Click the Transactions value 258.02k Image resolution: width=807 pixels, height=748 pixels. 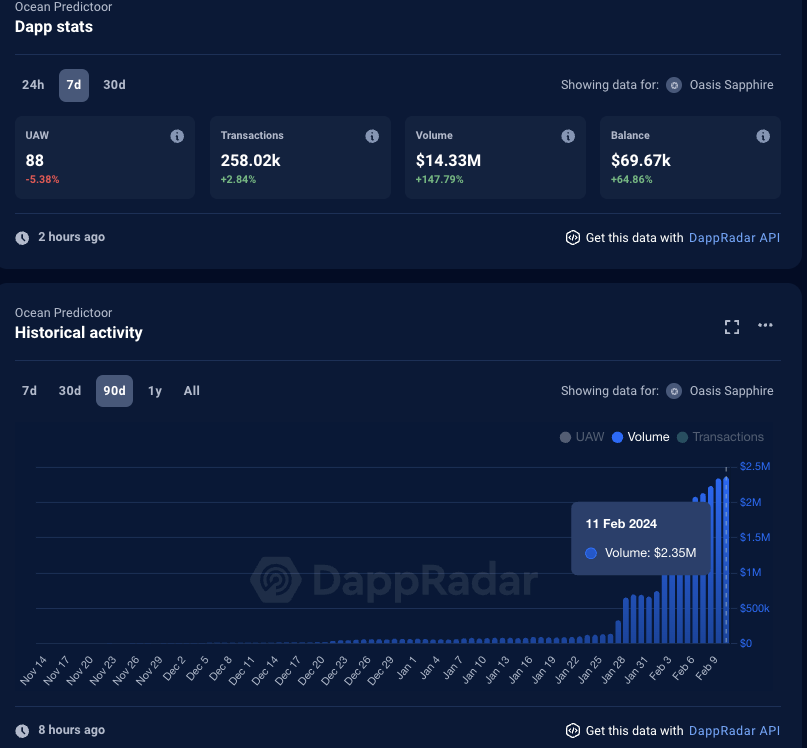pos(250,161)
